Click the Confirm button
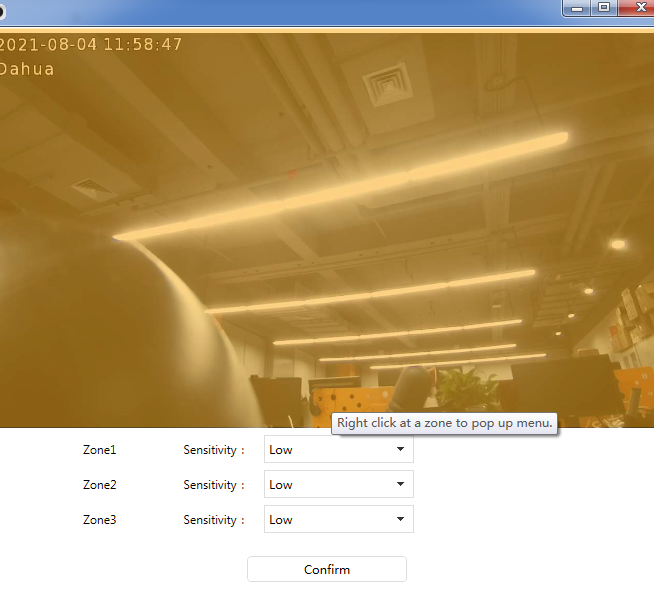The image size is (654, 591). point(327,569)
